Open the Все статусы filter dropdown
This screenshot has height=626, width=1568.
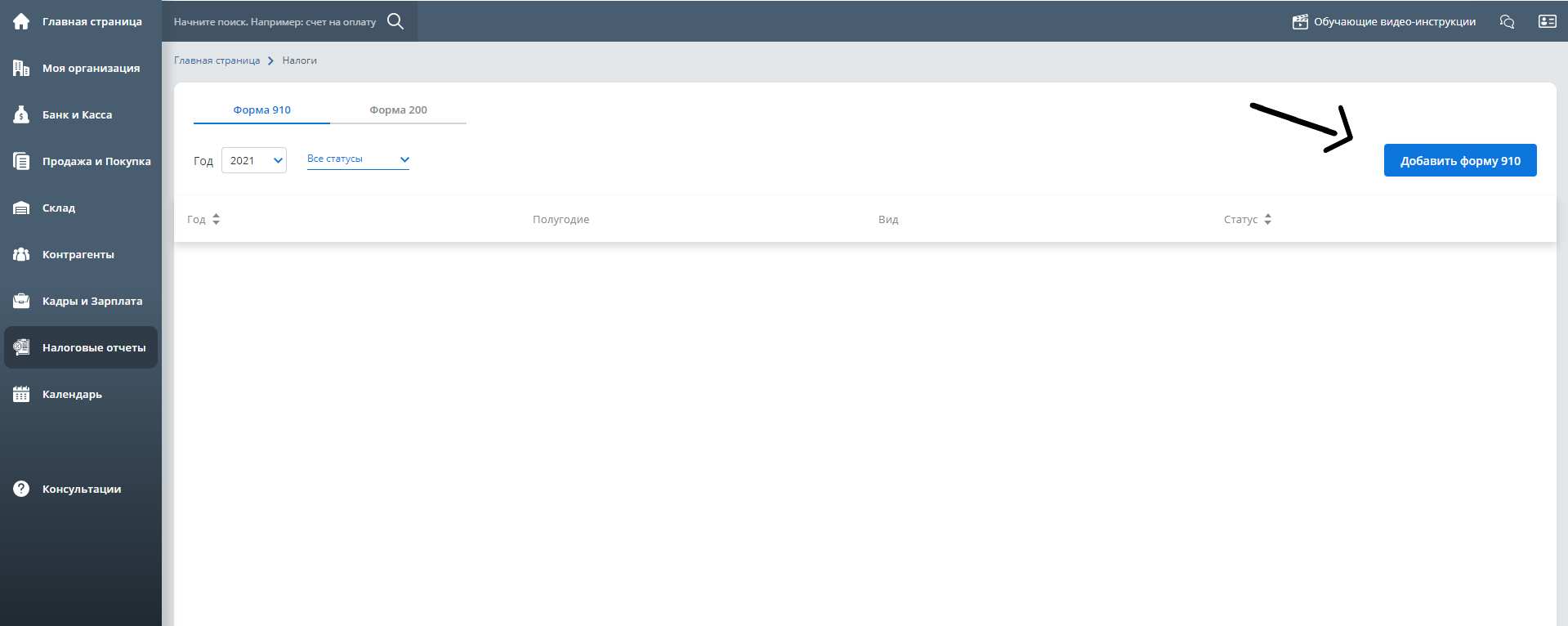pos(358,159)
